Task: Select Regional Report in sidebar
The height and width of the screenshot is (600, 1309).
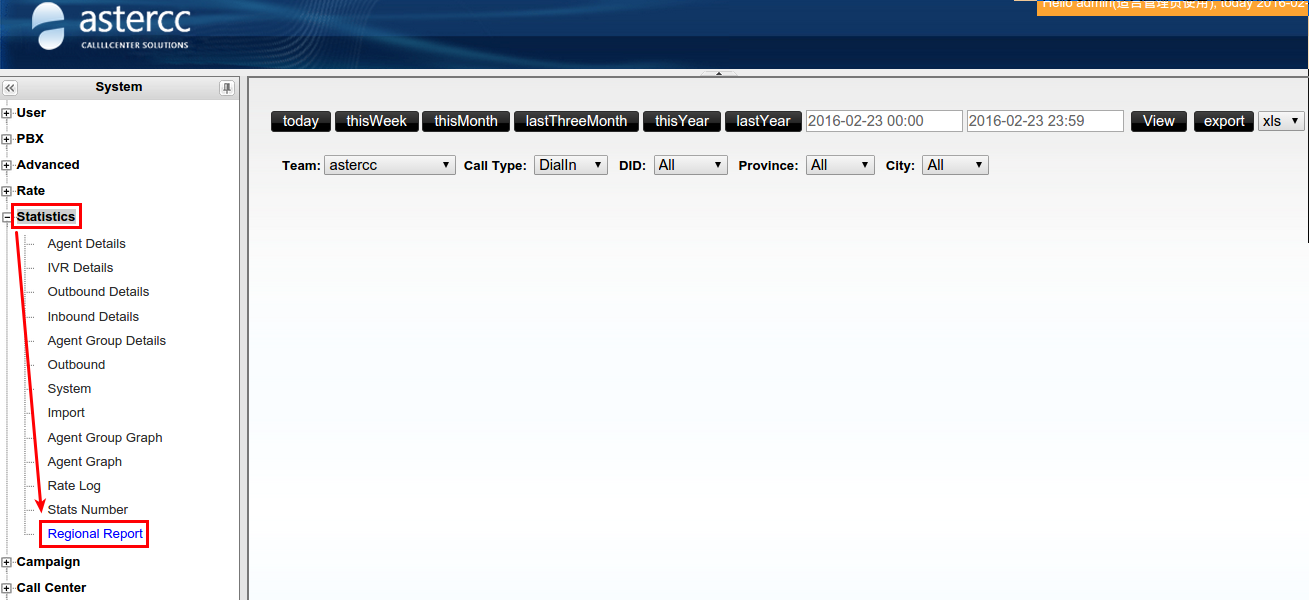Action: click(x=95, y=534)
